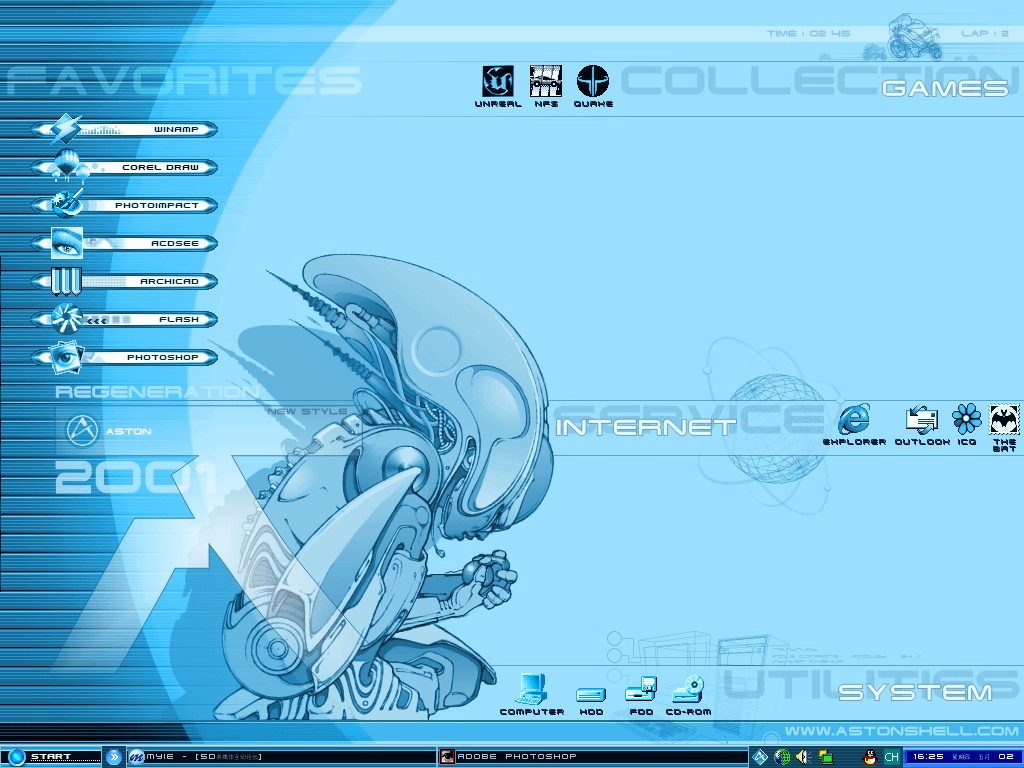The height and width of the screenshot is (768, 1024).
Task: Open the HDD drive icon
Action: tap(590, 692)
